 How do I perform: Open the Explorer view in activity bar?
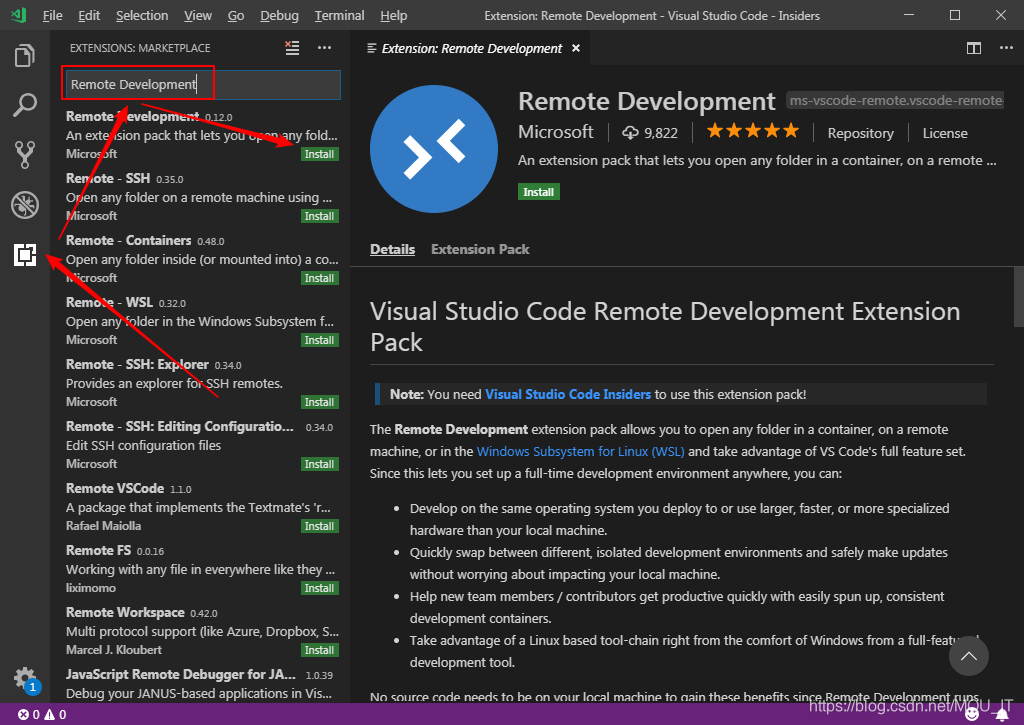[x=25, y=56]
